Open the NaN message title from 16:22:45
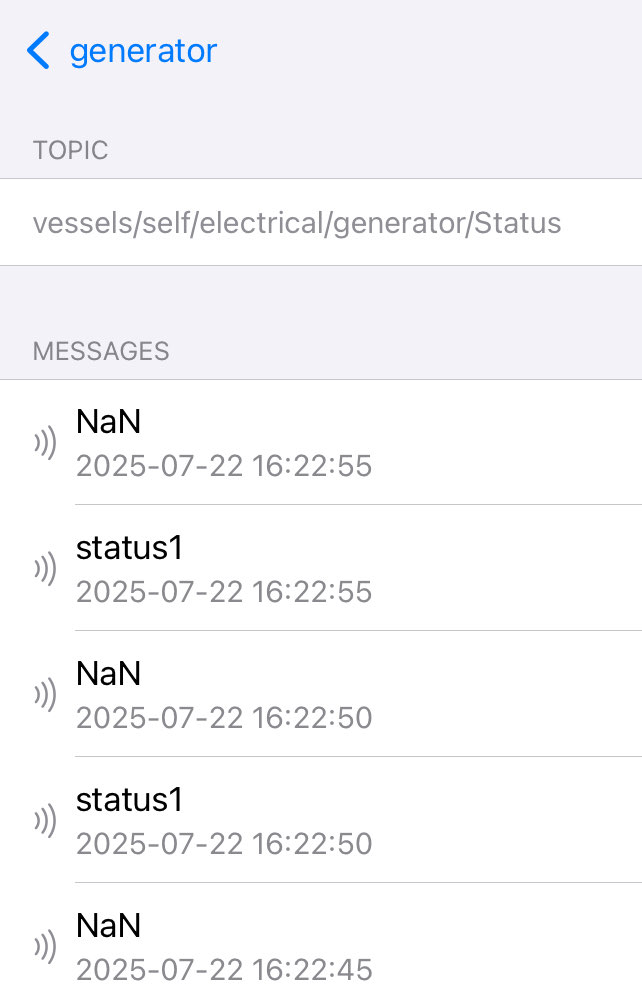This screenshot has width=642, height=992. pos(108,925)
